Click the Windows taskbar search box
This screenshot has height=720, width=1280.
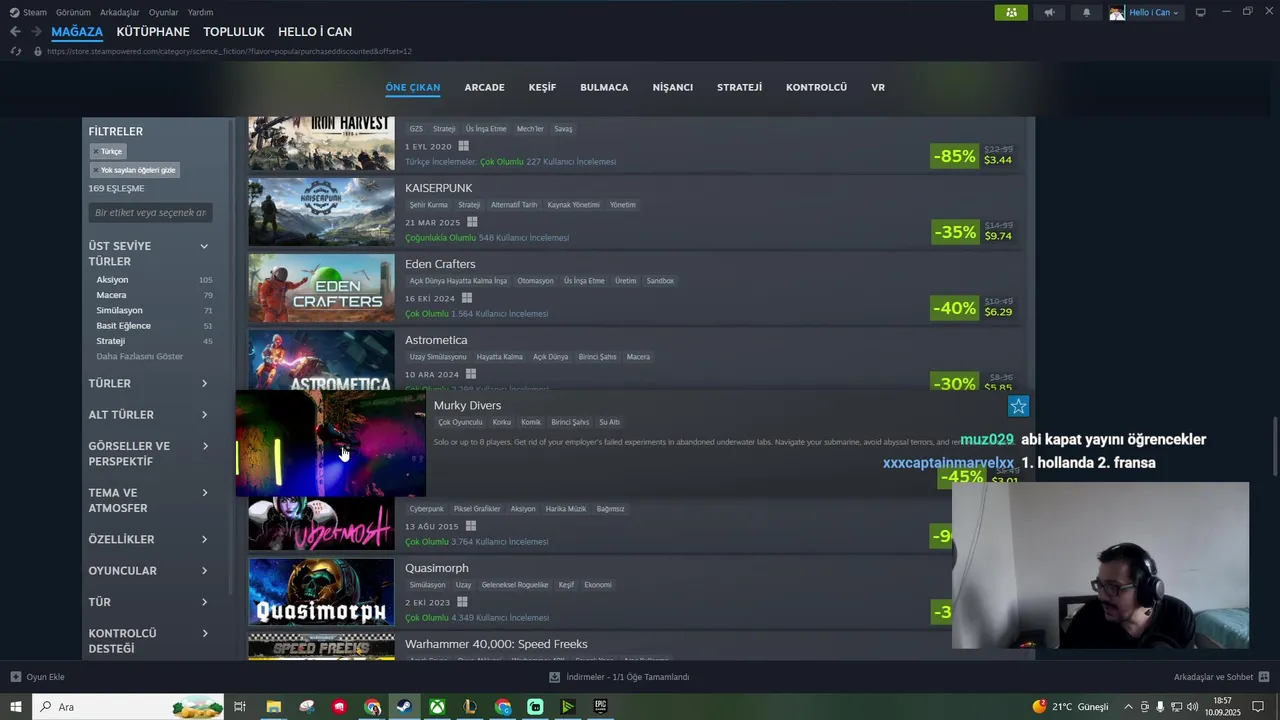tap(127, 707)
